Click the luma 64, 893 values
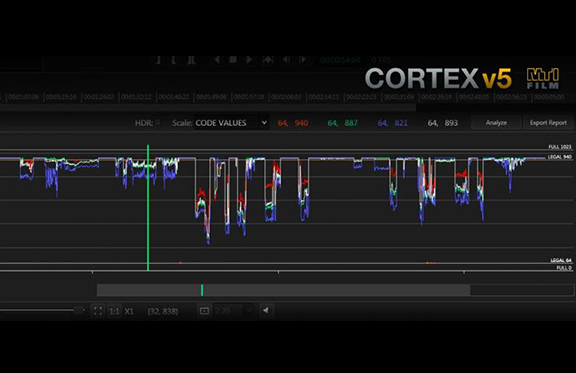The height and width of the screenshot is (373, 576). coord(443,123)
